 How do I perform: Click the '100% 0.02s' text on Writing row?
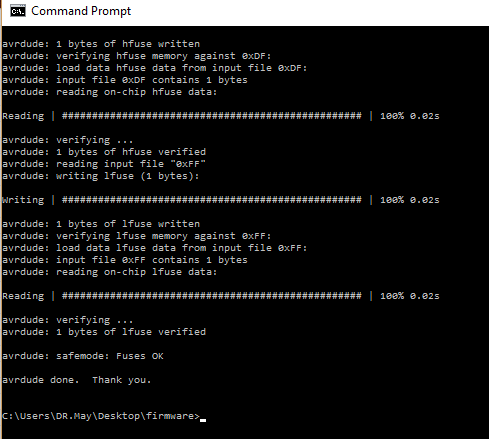410,200
